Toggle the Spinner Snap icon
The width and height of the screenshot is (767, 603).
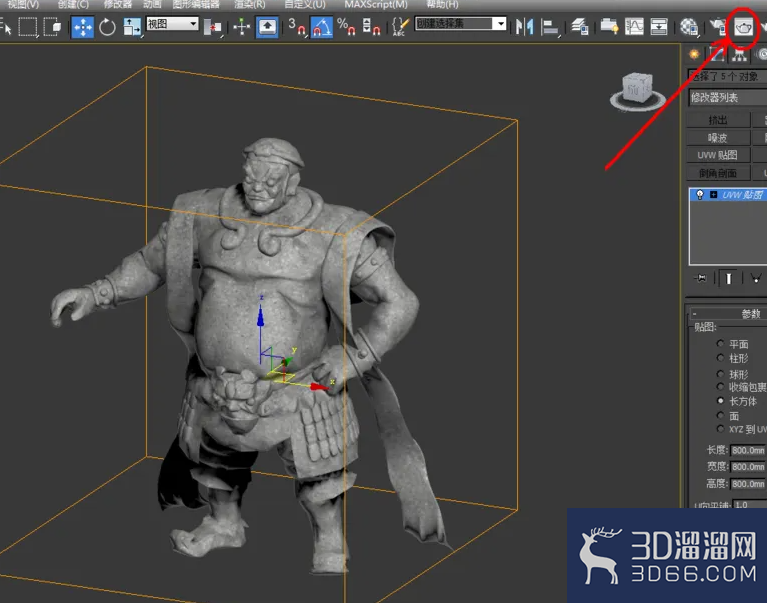(371, 27)
